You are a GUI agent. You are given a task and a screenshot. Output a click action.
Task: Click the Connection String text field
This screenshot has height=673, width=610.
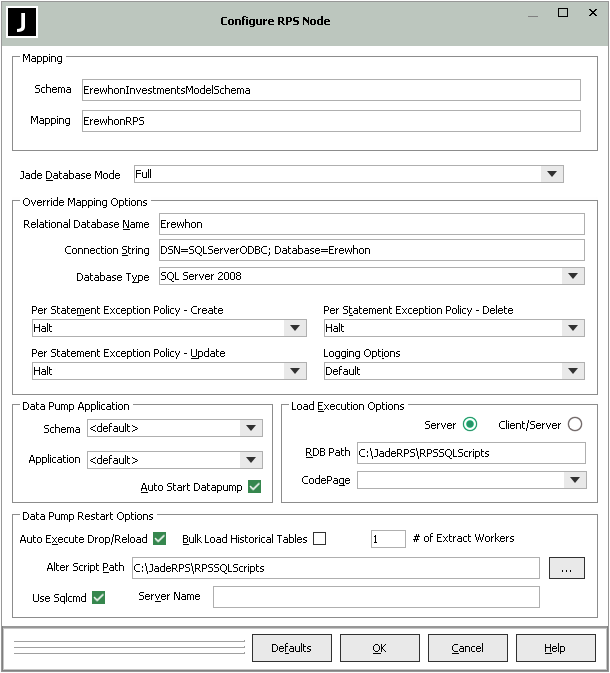point(370,249)
